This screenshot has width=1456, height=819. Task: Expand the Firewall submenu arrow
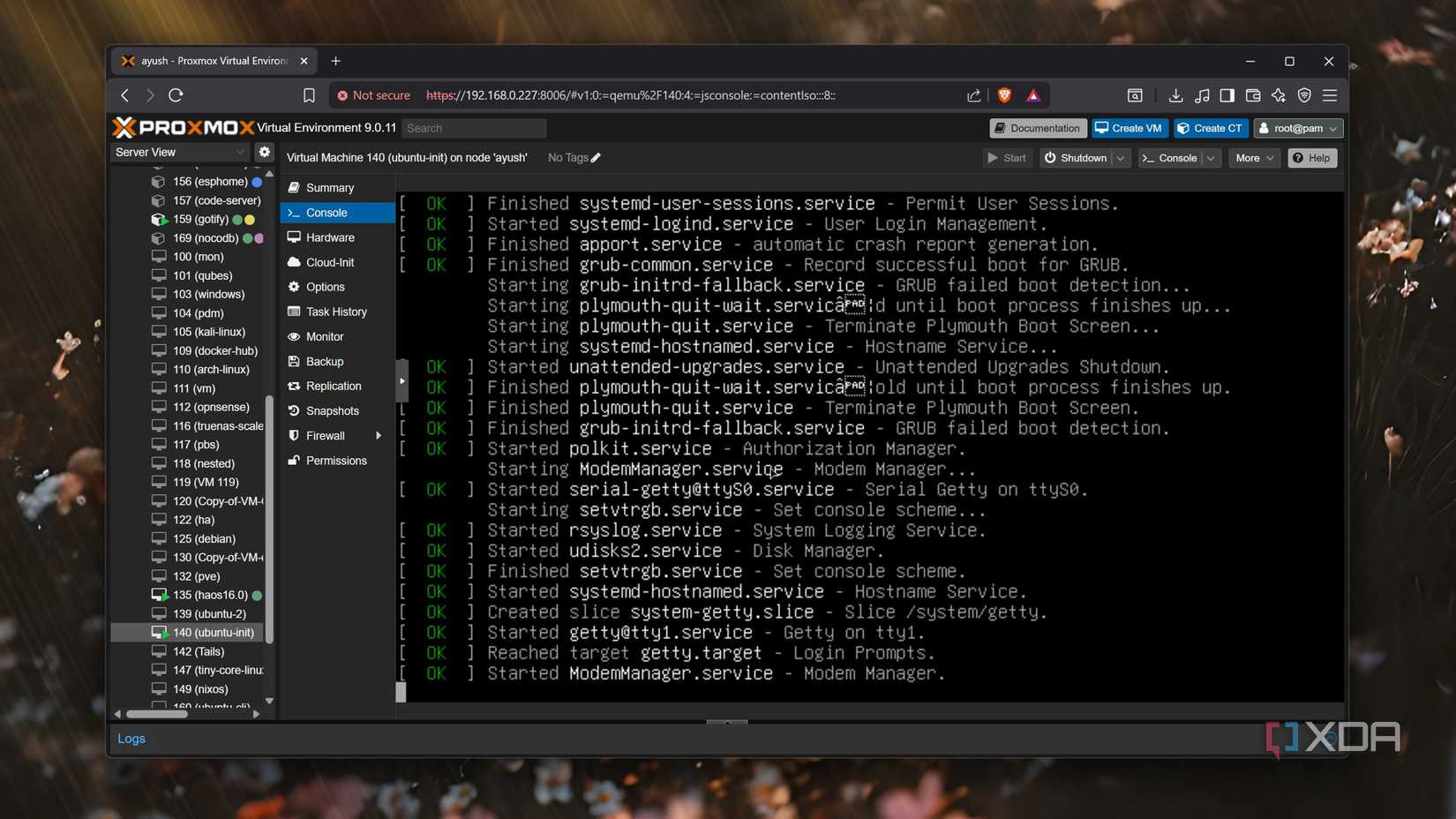[x=379, y=436]
